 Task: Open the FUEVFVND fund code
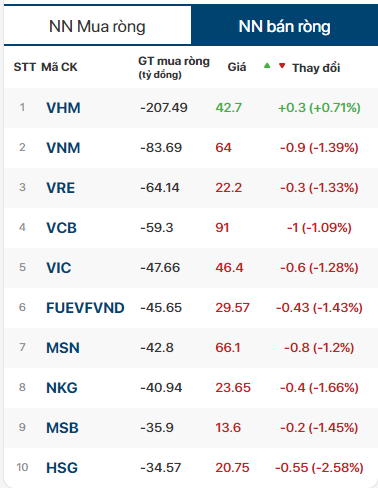[85, 308]
